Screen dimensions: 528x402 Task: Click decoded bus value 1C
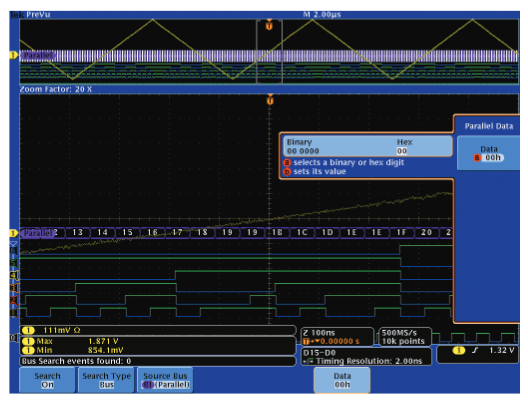[302, 232]
